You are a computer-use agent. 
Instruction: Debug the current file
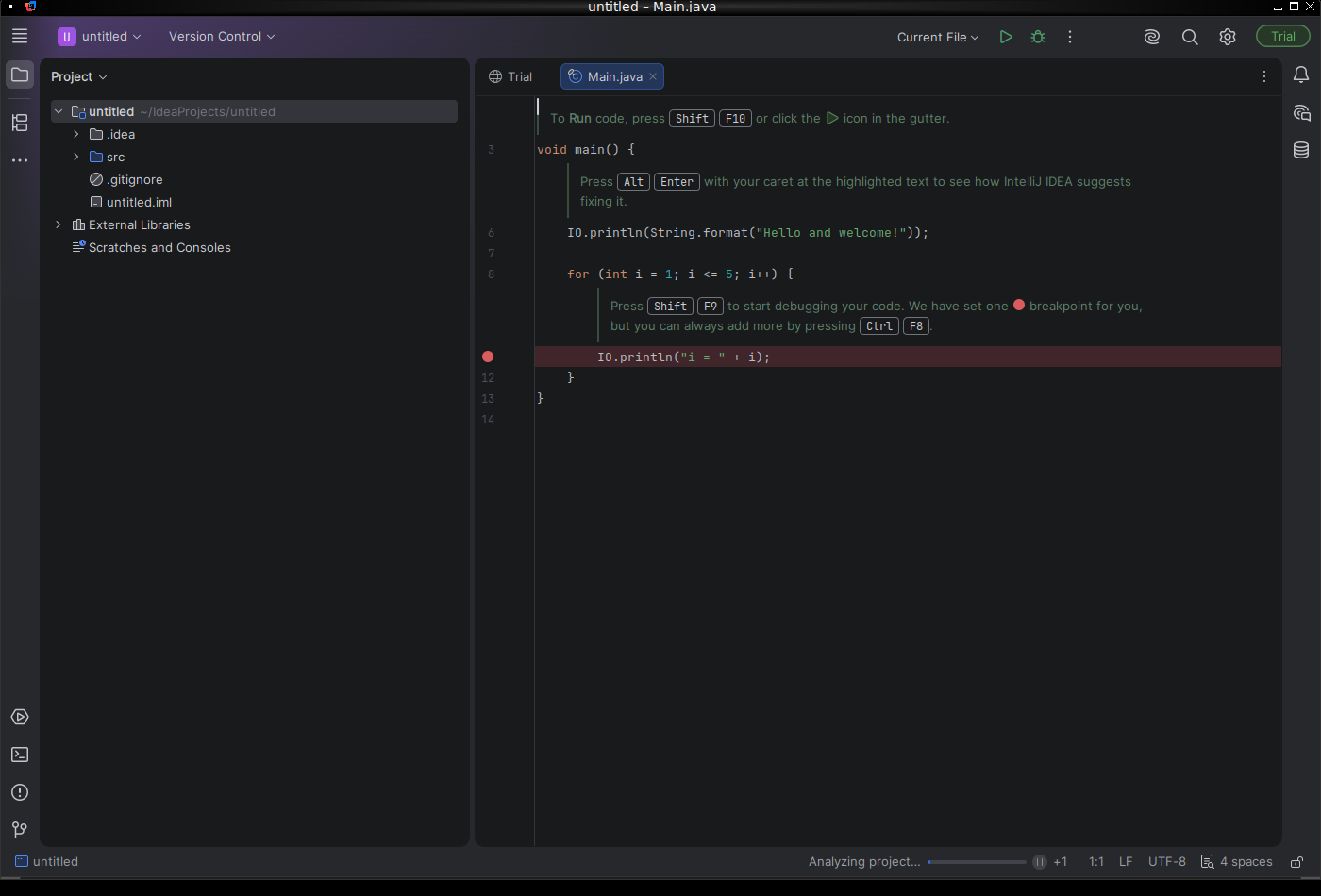1038,37
